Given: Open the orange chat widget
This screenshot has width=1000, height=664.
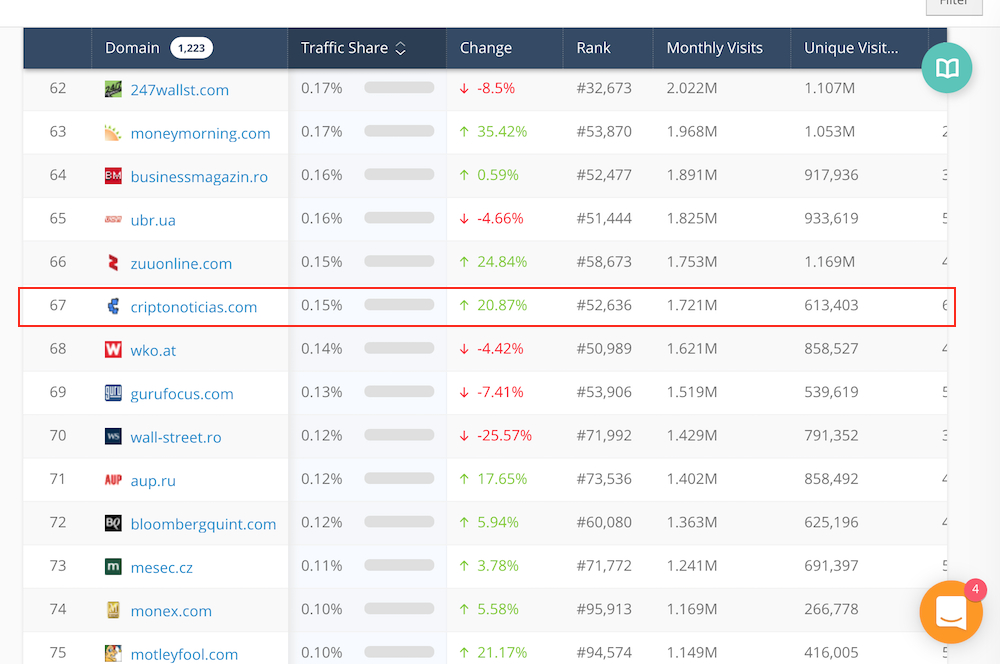Looking at the screenshot, I should pos(951,612).
